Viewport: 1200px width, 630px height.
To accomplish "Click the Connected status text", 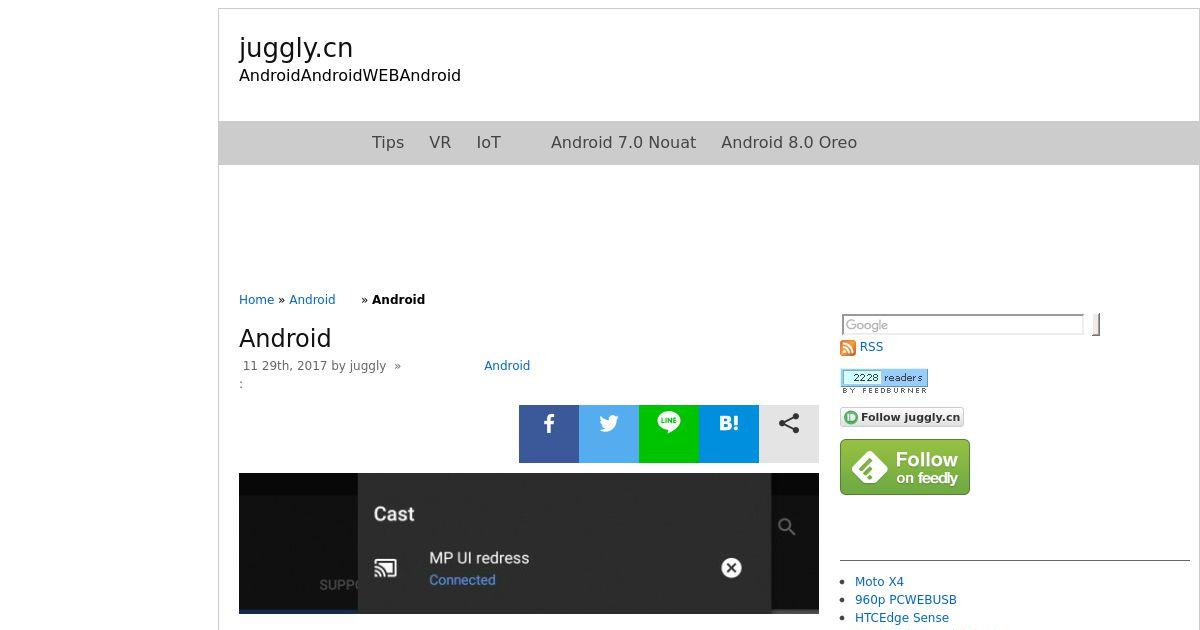I will tap(462, 580).
